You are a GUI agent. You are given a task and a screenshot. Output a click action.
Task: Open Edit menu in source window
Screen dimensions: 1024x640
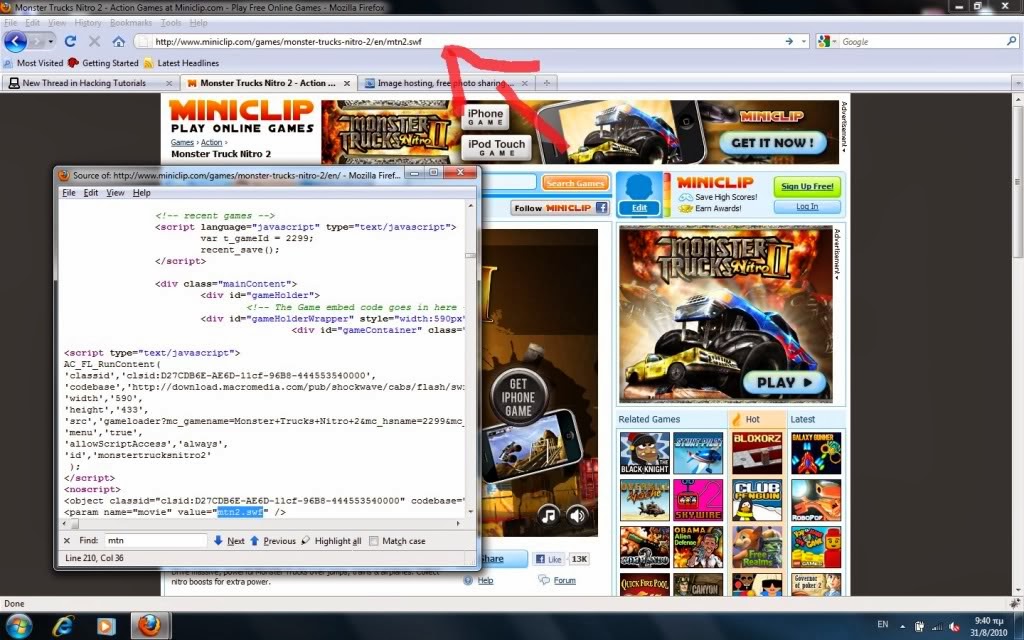pos(91,193)
